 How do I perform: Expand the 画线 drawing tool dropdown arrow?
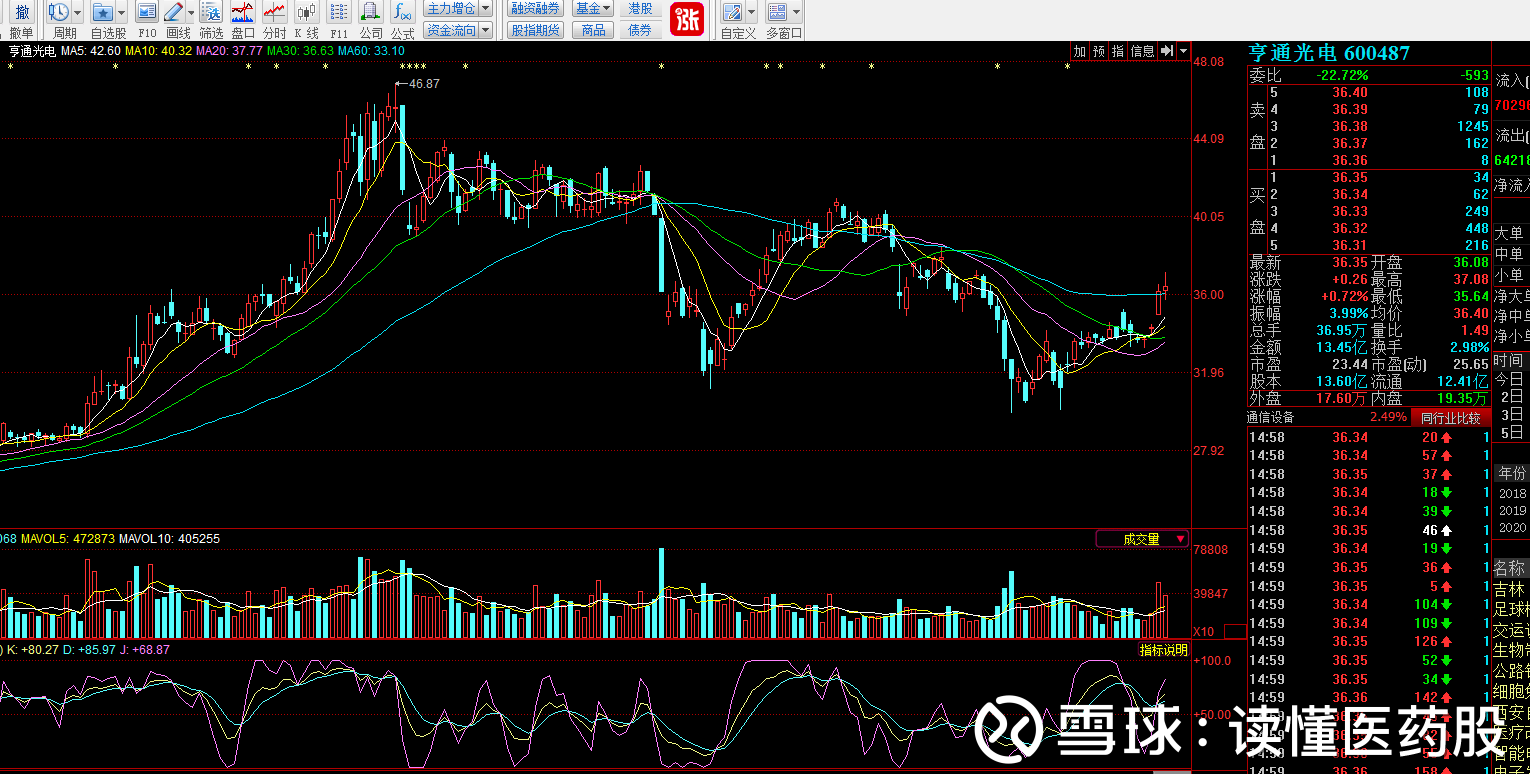[190, 12]
